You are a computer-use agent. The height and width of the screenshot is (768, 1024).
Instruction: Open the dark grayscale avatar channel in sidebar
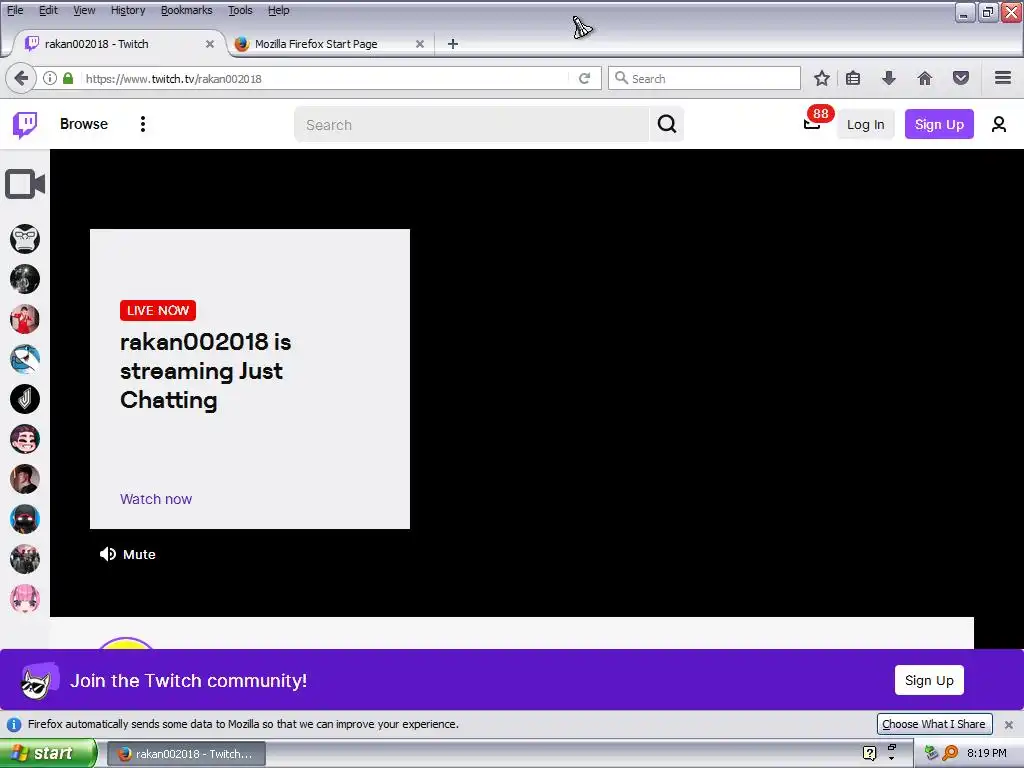click(25, 279)
